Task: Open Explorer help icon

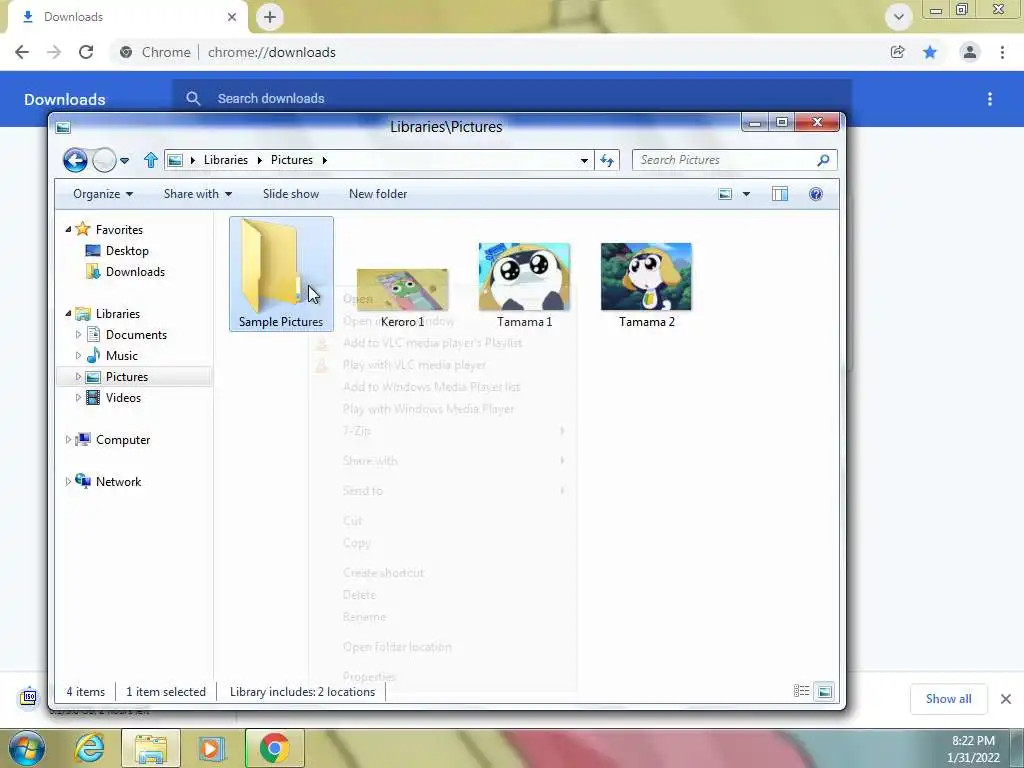Action: [x=816, y=194]
